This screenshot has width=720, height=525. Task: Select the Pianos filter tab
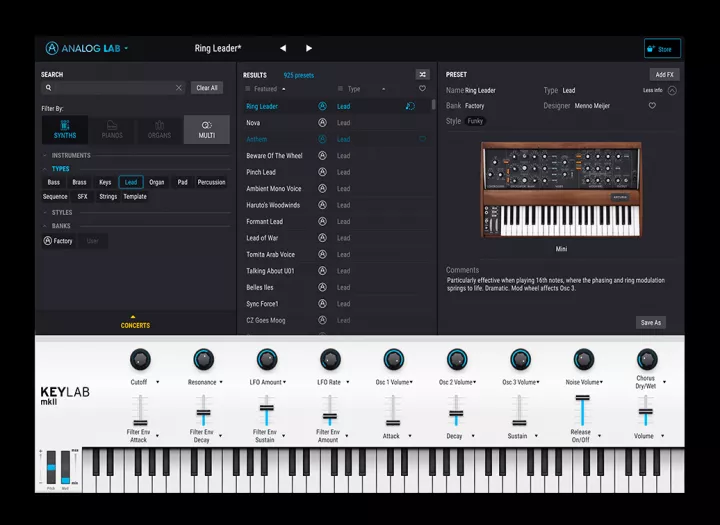click(x=112, y=130)
